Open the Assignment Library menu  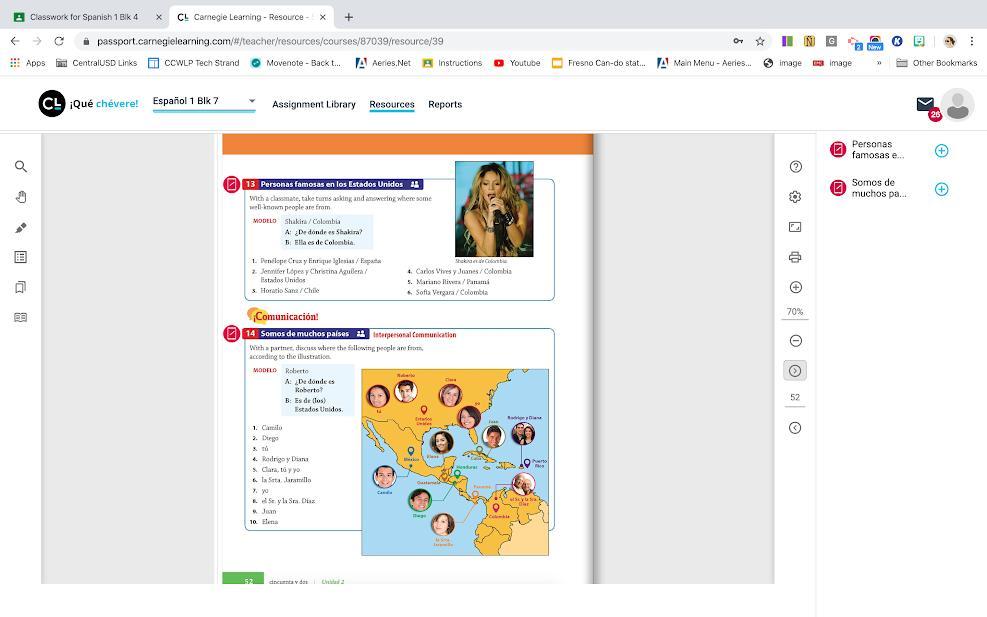[x=313, y=104]
